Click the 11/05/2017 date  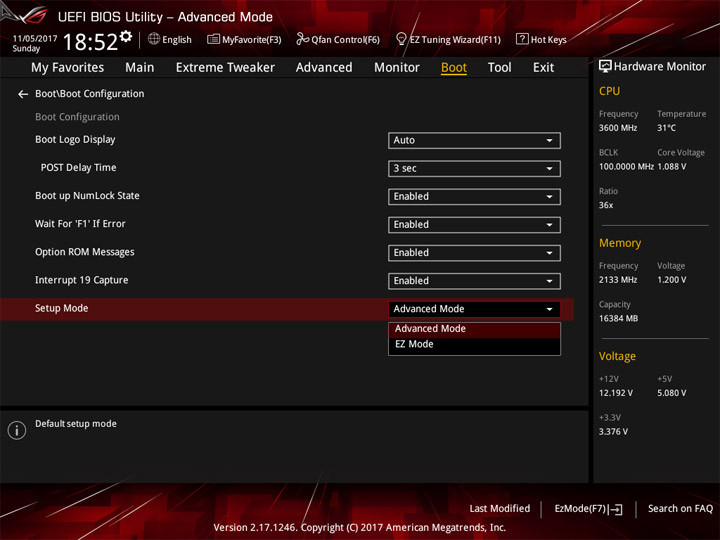35,38
